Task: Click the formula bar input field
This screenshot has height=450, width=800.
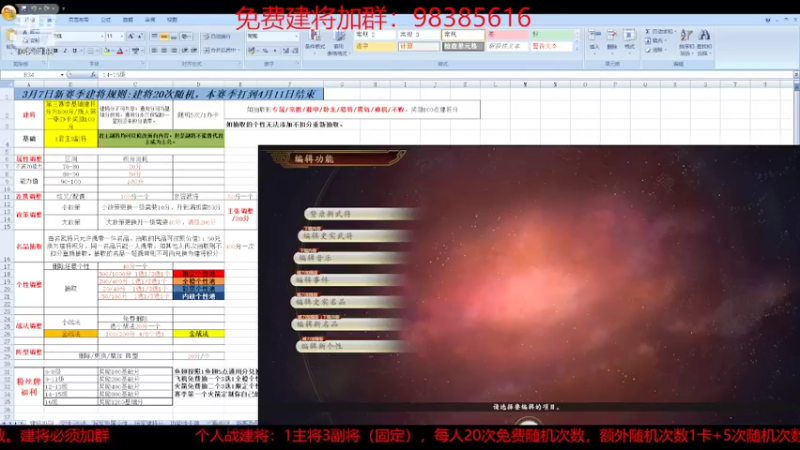Action: tap(446, 74)
